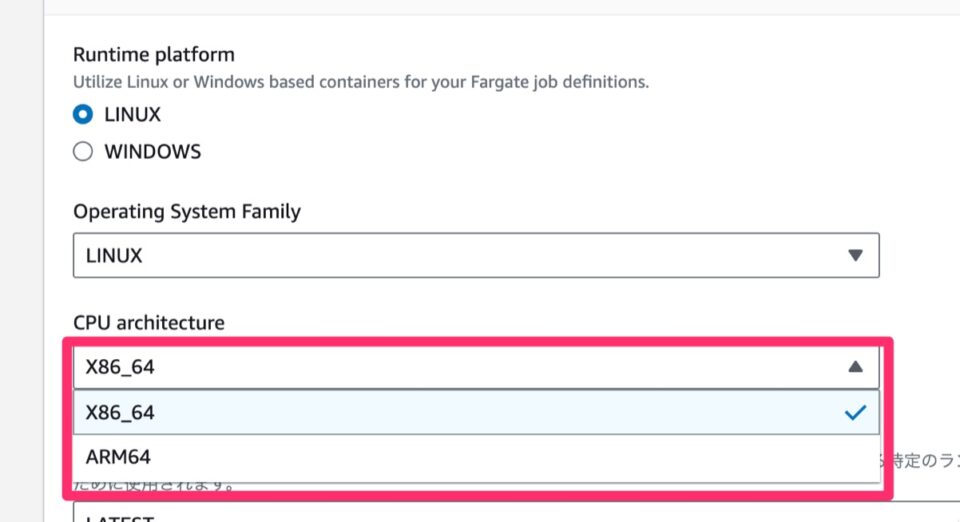Image resolution: width=960 pixels, height=522 pixels.
Task: Click the Operating System Family down arrow
Action: [x=854, y=255]
